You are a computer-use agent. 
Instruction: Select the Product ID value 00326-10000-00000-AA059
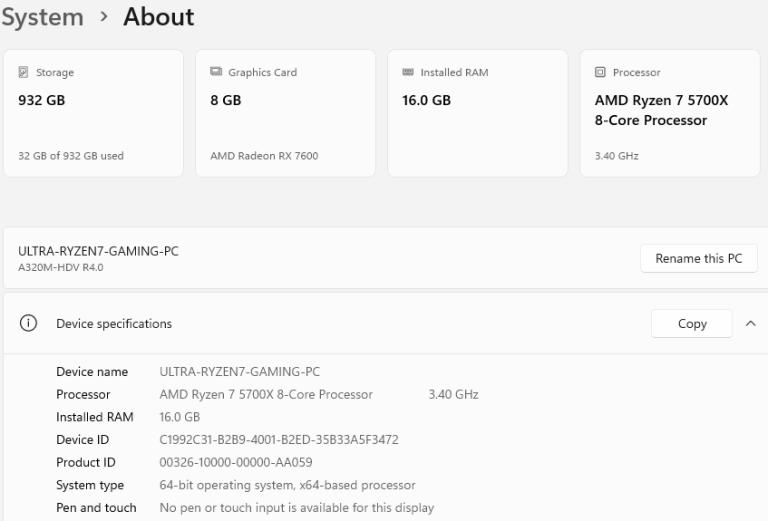(236, 462)
